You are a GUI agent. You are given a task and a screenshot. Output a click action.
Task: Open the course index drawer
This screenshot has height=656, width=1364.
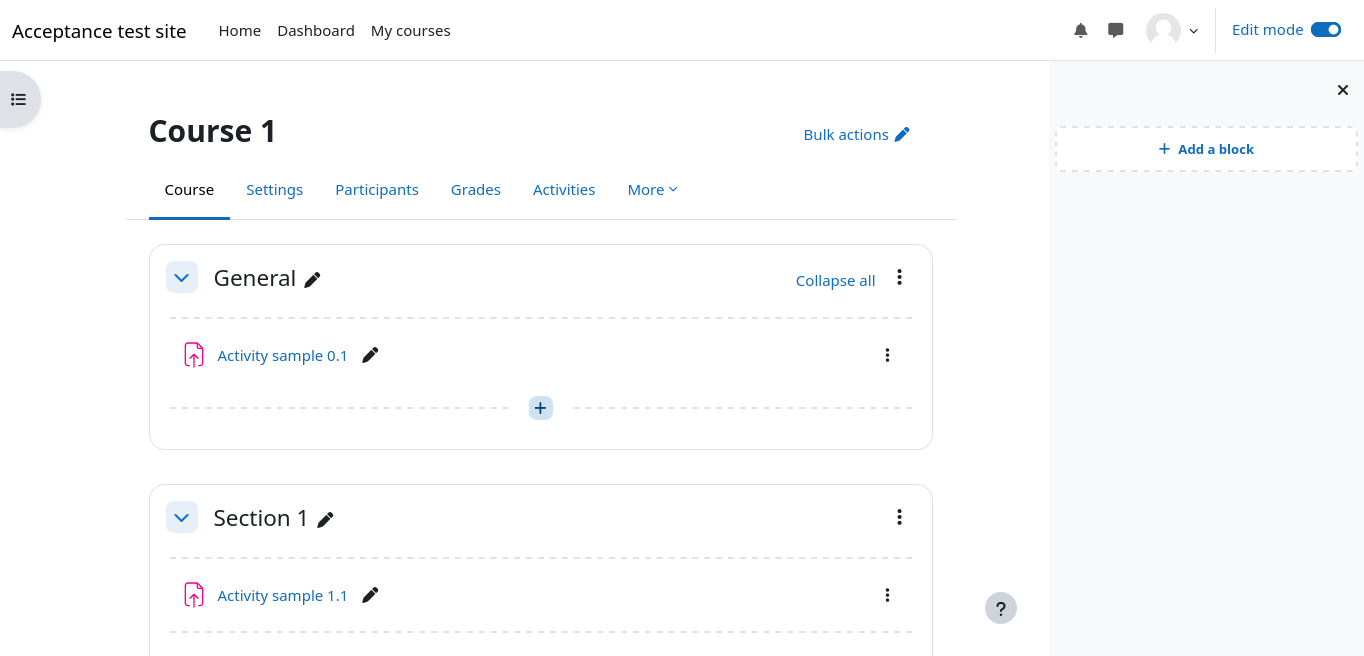tap(18, 99)
